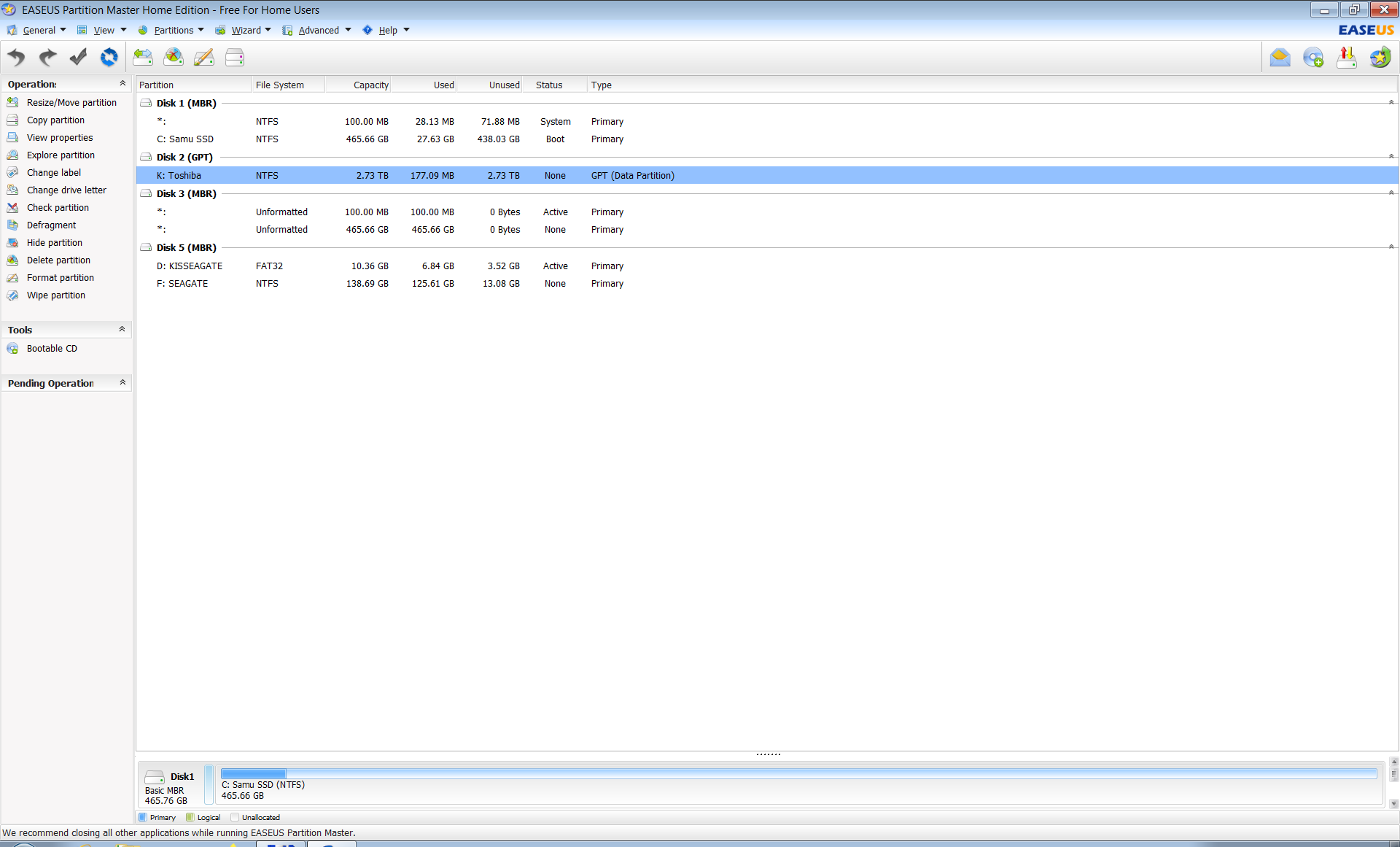Open the envelope newsletter icon
Screen dimensions: 1400x847
point(1280,57)
